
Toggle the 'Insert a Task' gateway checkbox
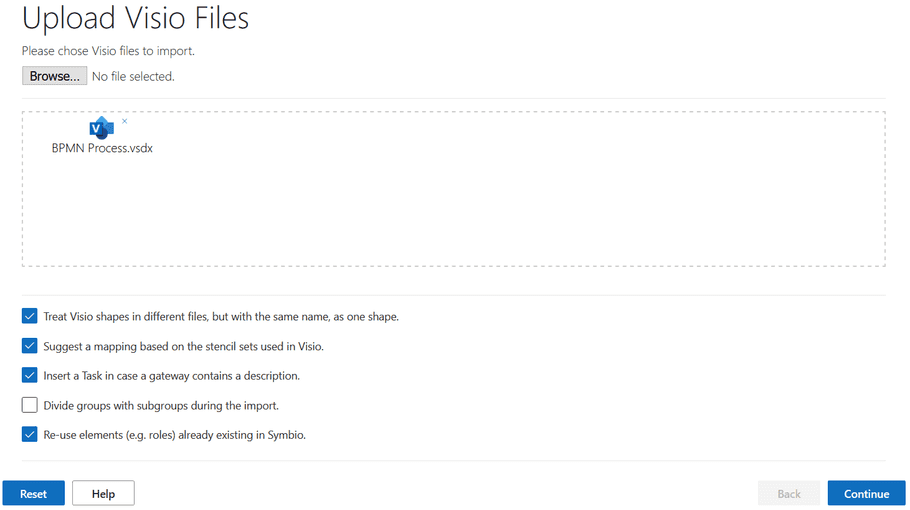30,375
